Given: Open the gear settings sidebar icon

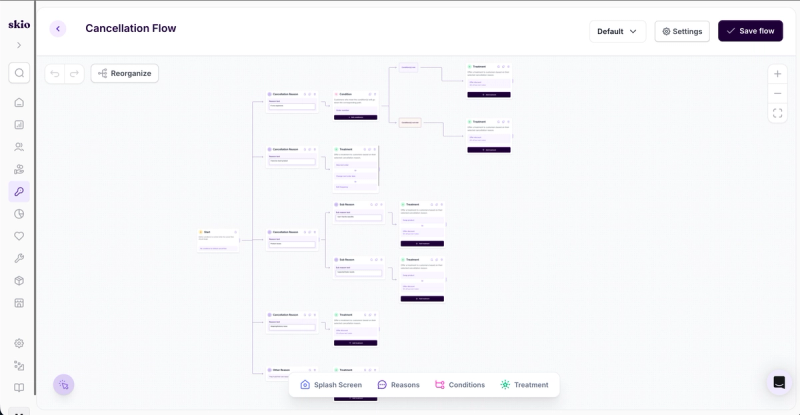Looking at the screenshot, I should pyautogui.click(x=19, y=343).
